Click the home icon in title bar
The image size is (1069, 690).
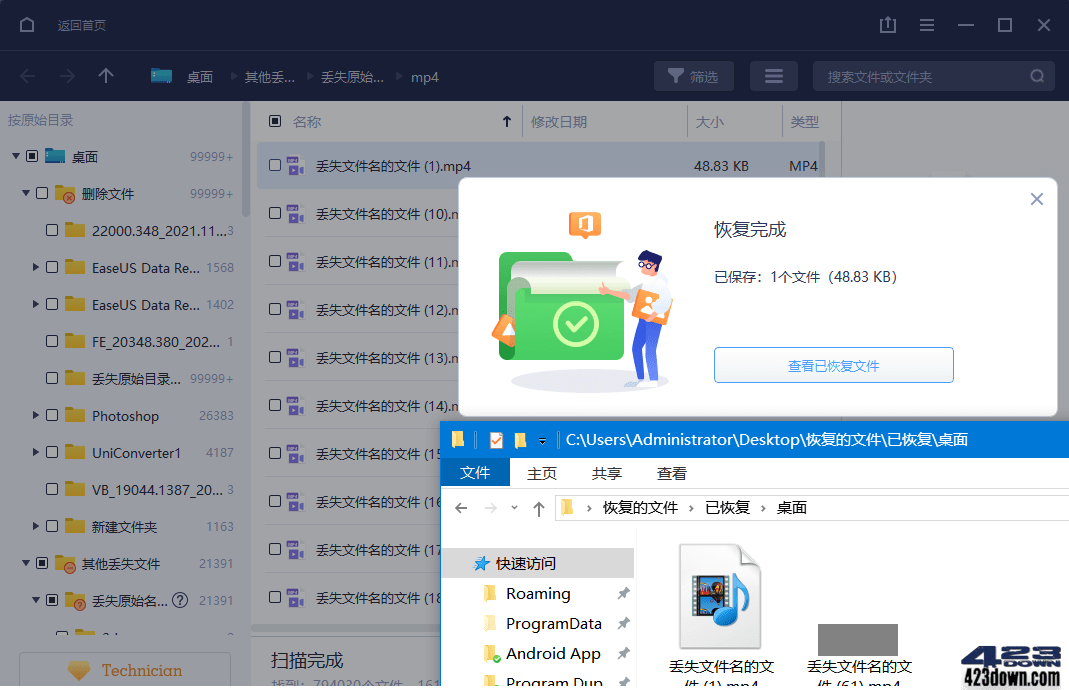(x=25, y=25)
